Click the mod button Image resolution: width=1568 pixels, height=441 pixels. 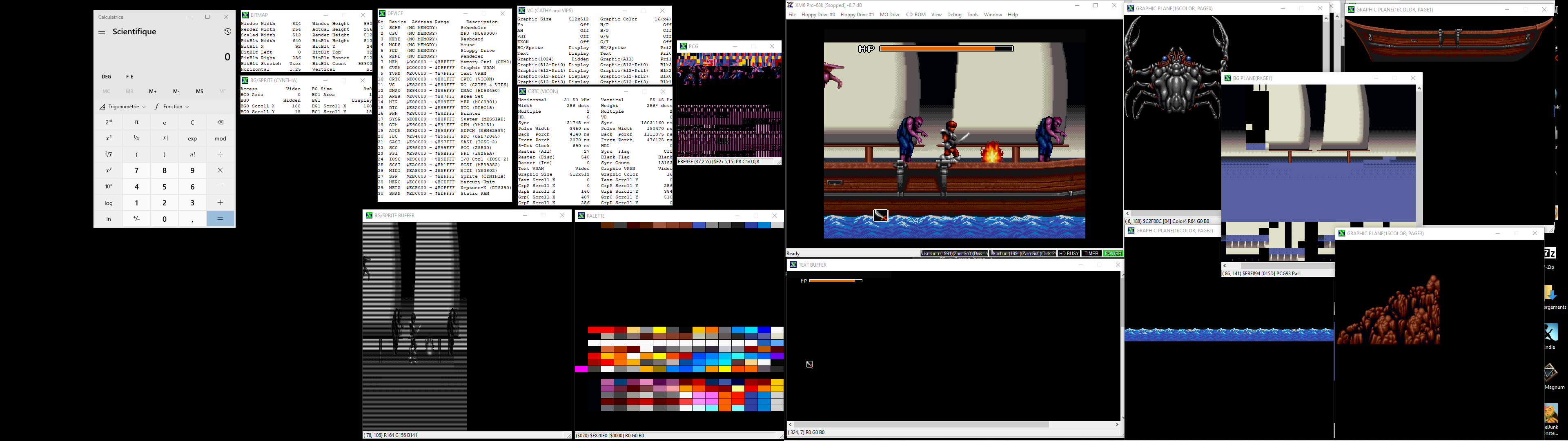pos(220,138)
